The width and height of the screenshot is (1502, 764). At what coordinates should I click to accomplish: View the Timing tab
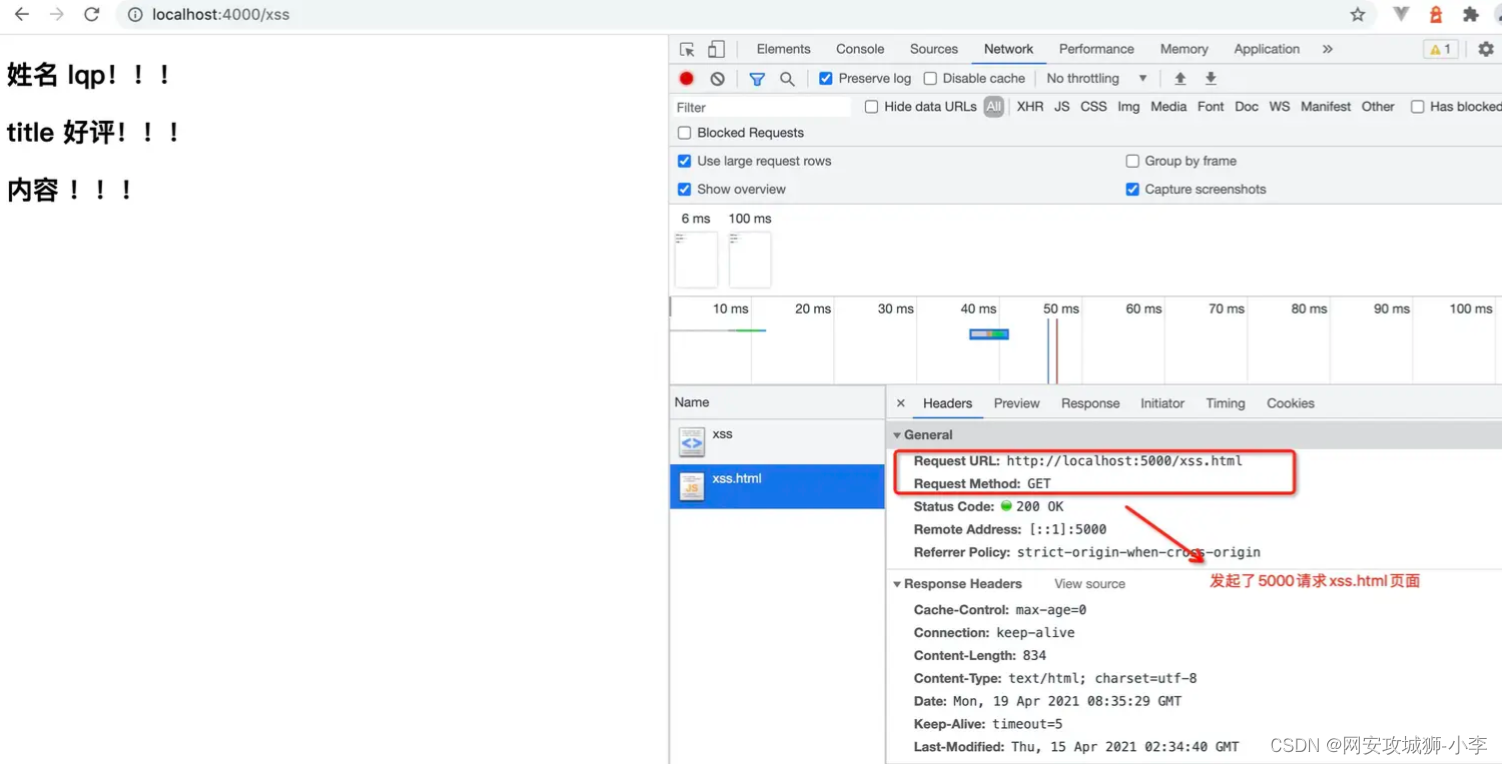1225,403
